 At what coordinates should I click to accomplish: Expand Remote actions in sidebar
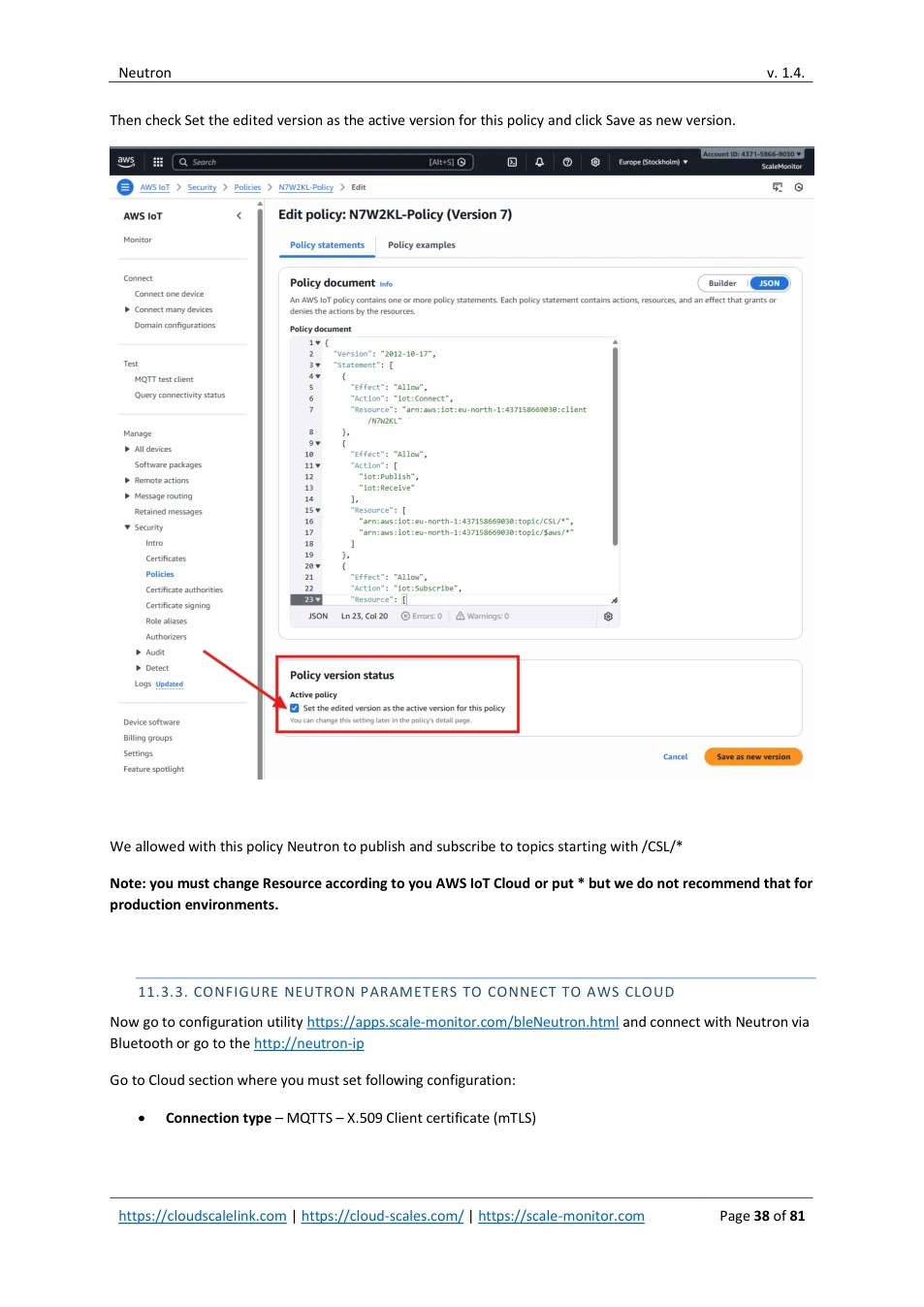127,481
